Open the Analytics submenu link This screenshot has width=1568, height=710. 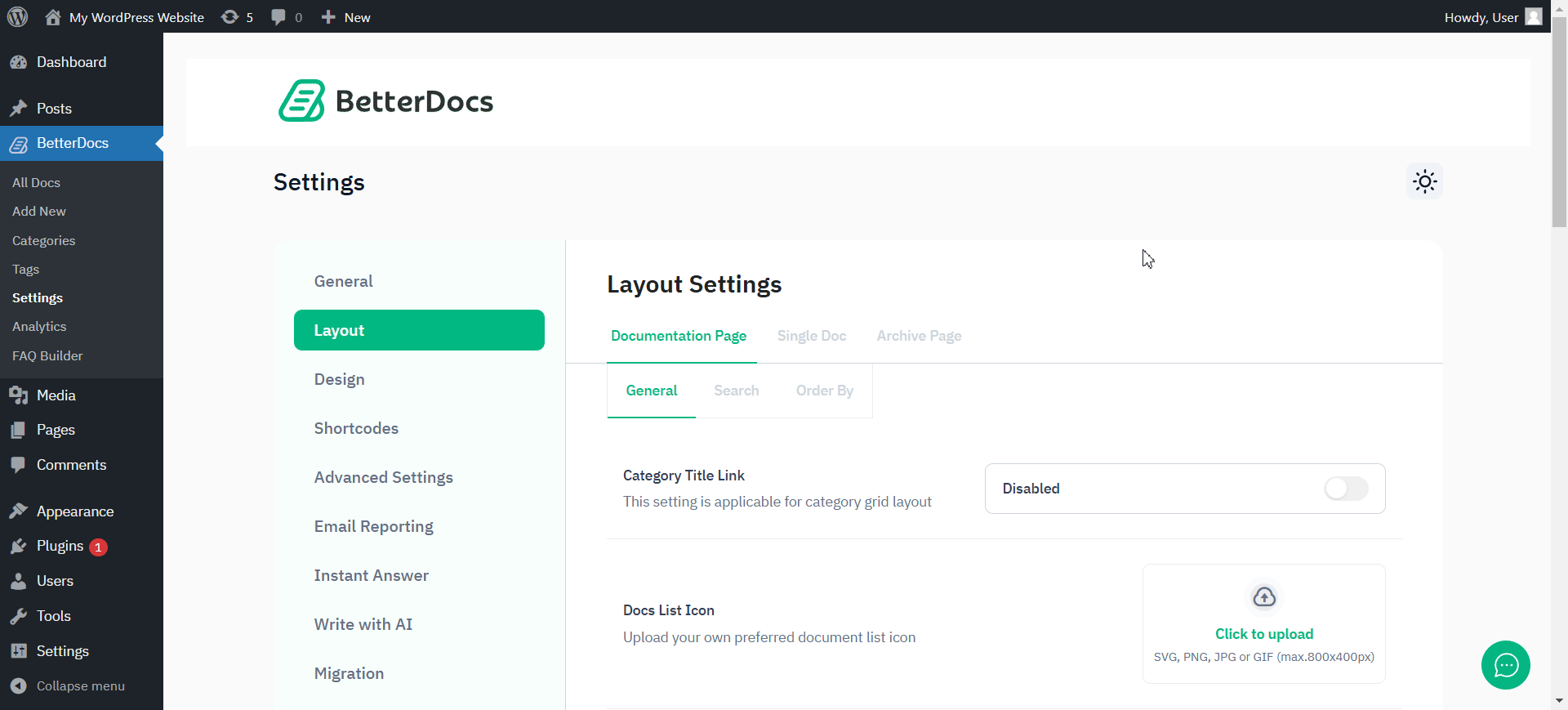coord(39,327)
